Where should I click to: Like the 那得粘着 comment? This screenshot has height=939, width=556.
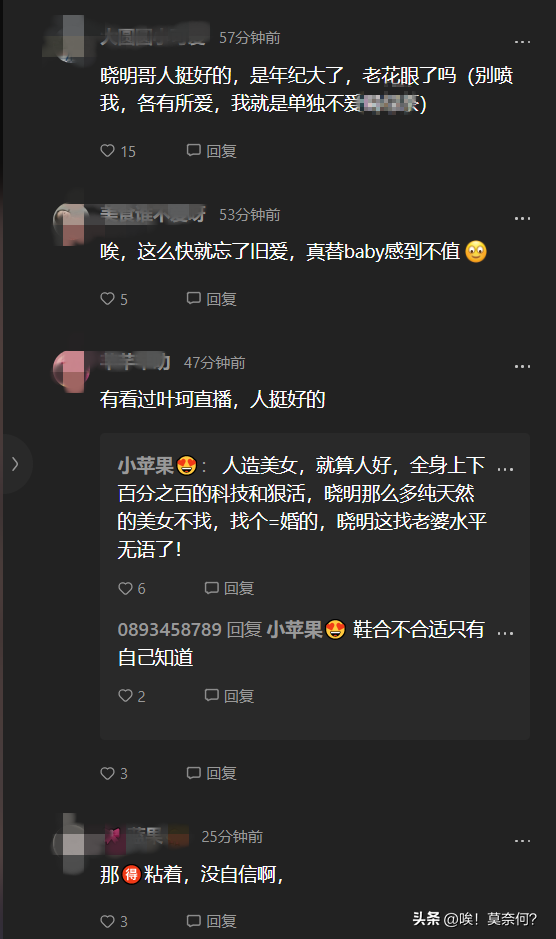pyautogui.click(x=114, y=921)
